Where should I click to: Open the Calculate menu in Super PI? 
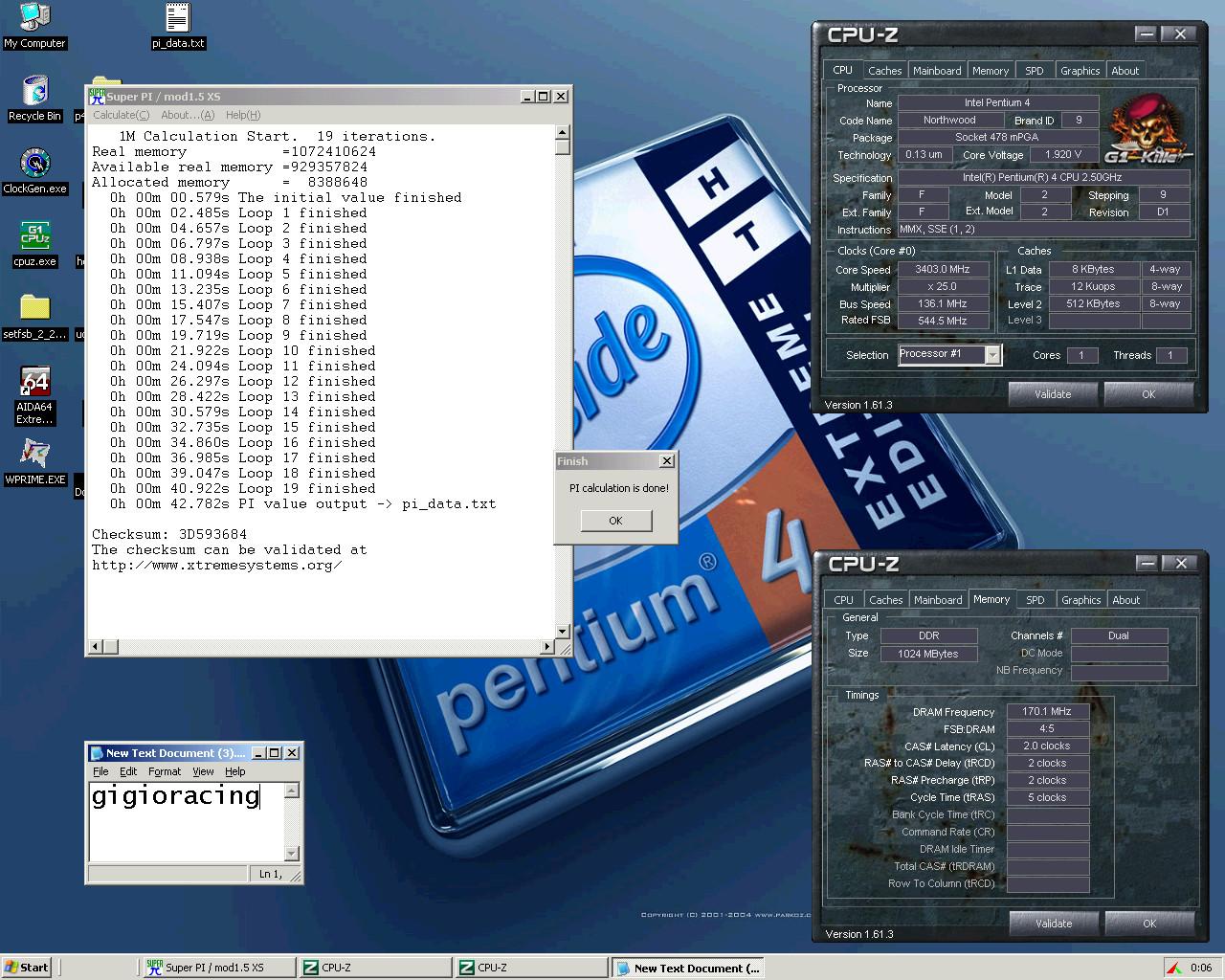tap(121, 115)
